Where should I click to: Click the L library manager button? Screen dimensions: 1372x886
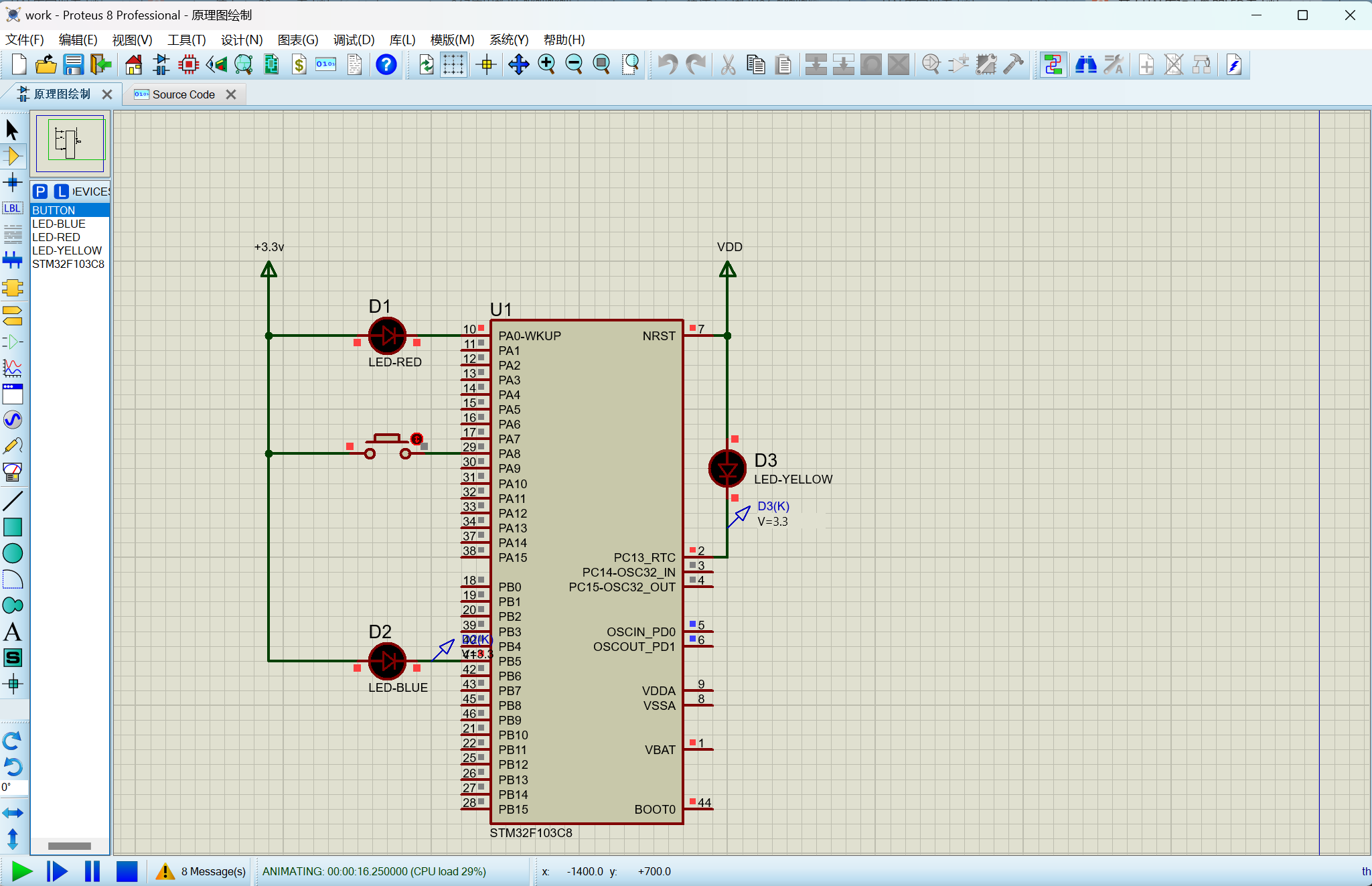pyautogui.click(x=62, y=192)
